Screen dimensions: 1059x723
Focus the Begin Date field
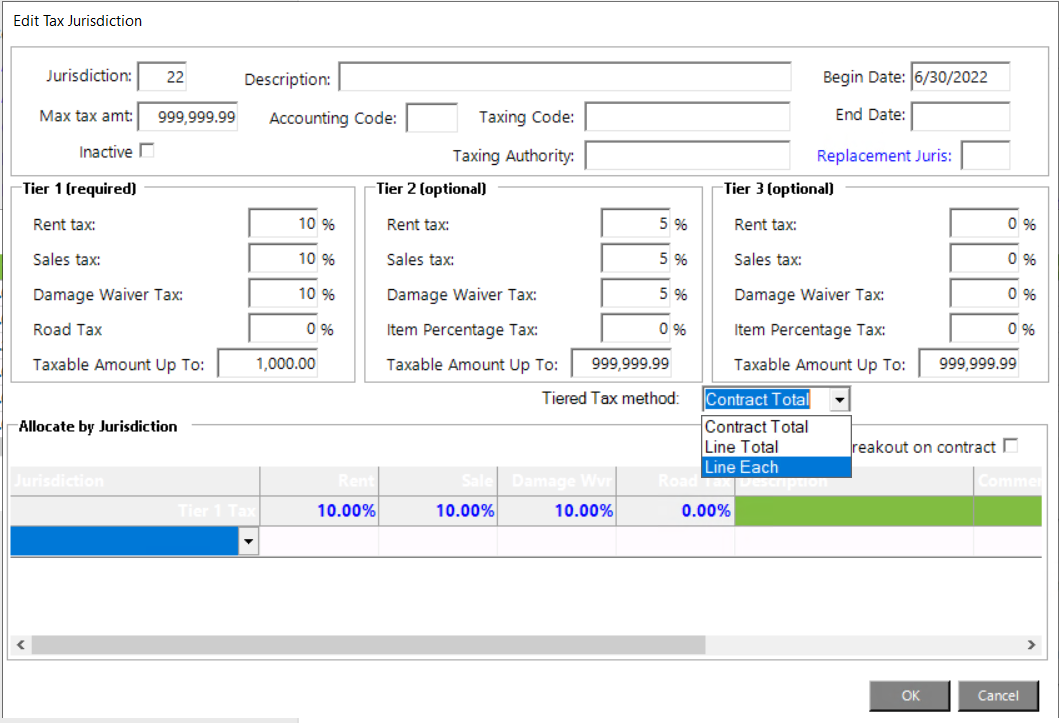tap(960, 77)
